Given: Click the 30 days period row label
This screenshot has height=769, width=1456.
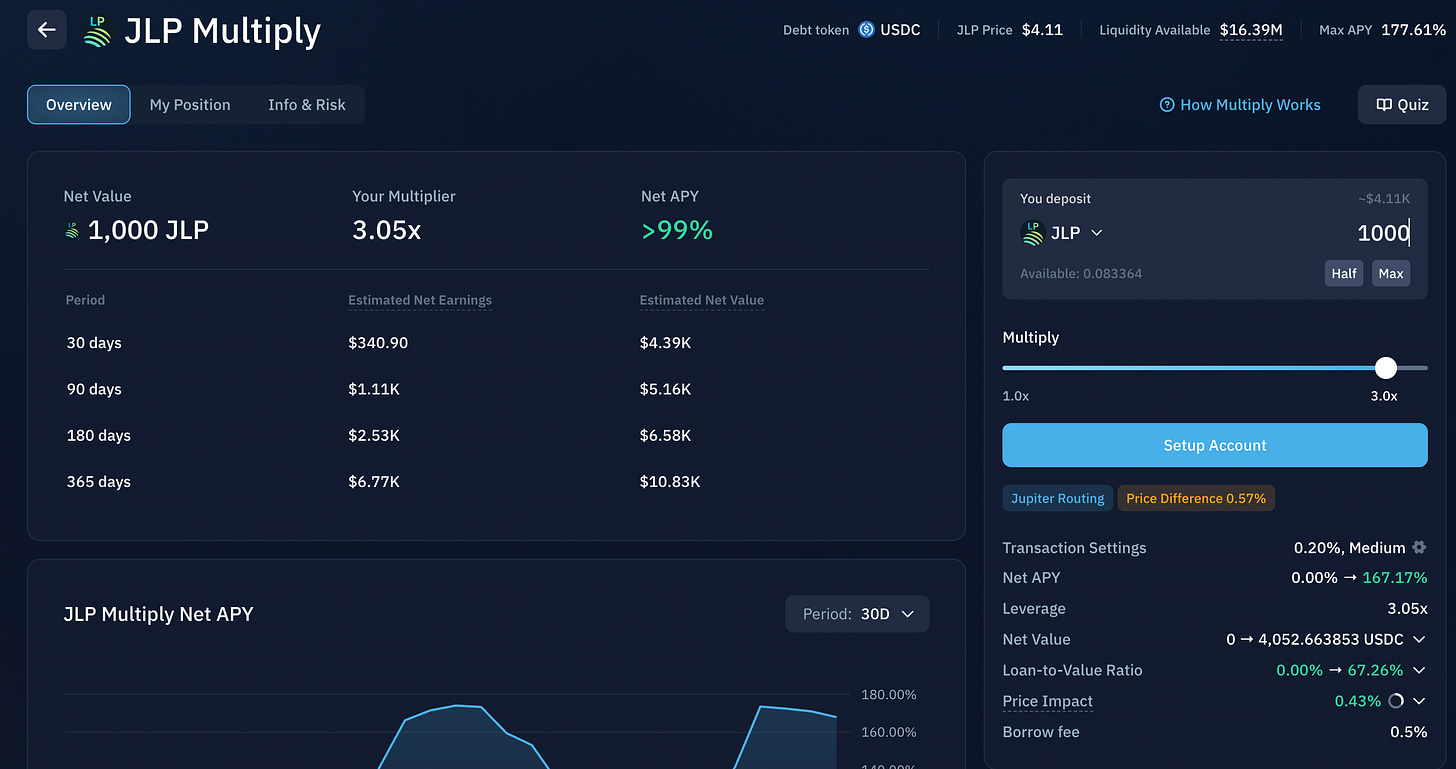Looking at the screenshot, I should pyautogui.click(x=94, y=343).
